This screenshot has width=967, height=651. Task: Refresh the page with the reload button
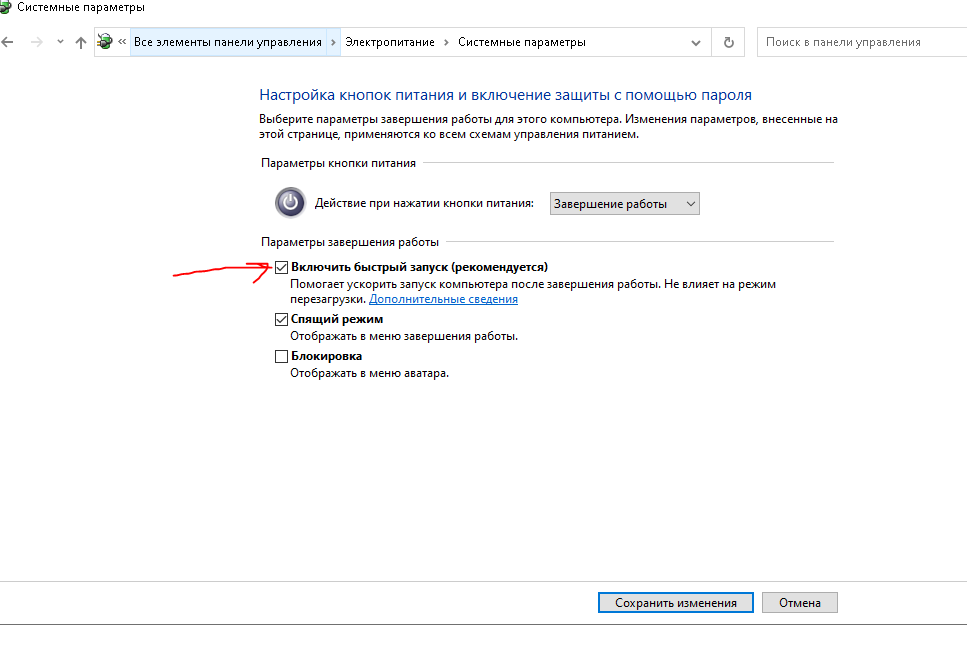coord(728,43)
